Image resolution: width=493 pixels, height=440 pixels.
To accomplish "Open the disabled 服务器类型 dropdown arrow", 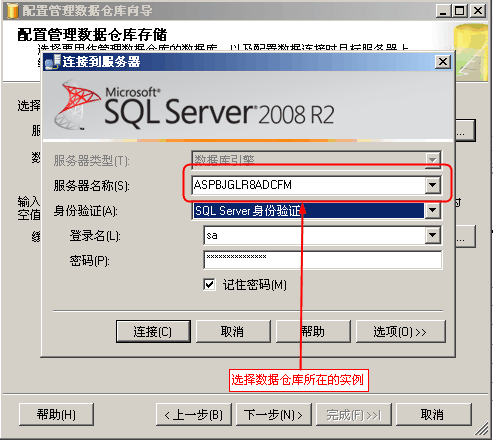I will [432, 160].
